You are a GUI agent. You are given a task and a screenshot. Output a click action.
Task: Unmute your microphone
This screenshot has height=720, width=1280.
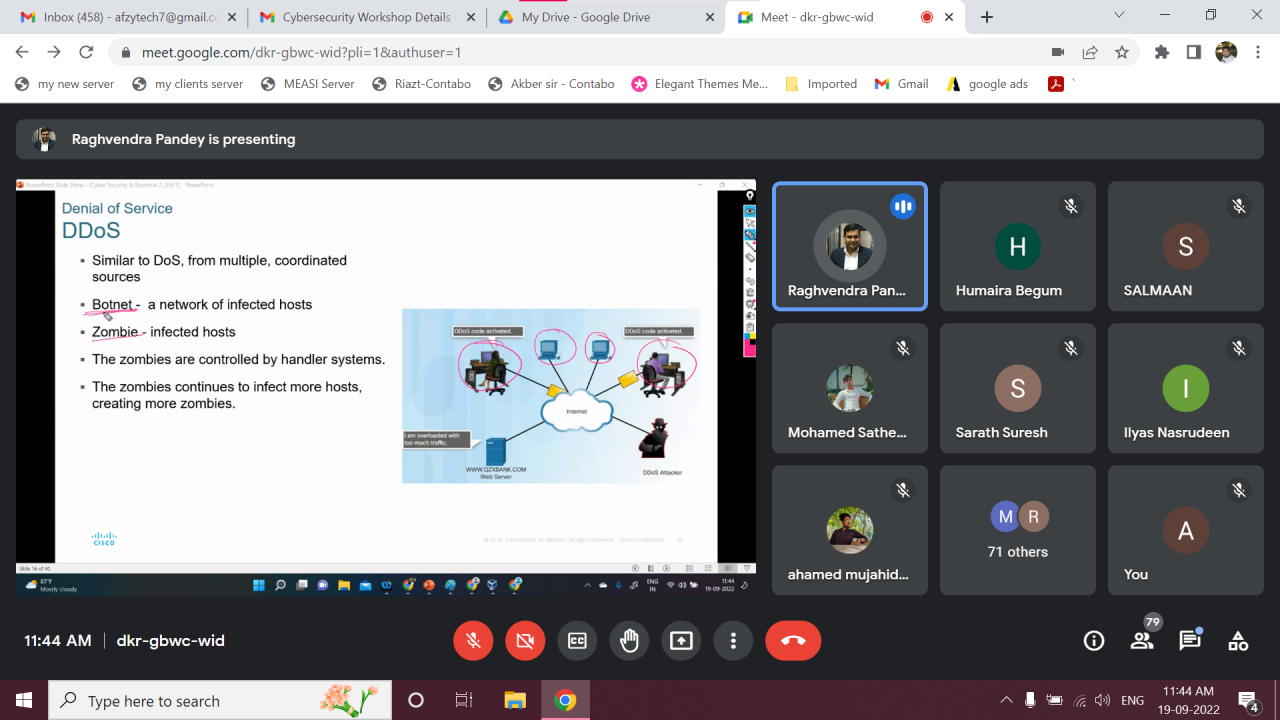click(473, 640)
